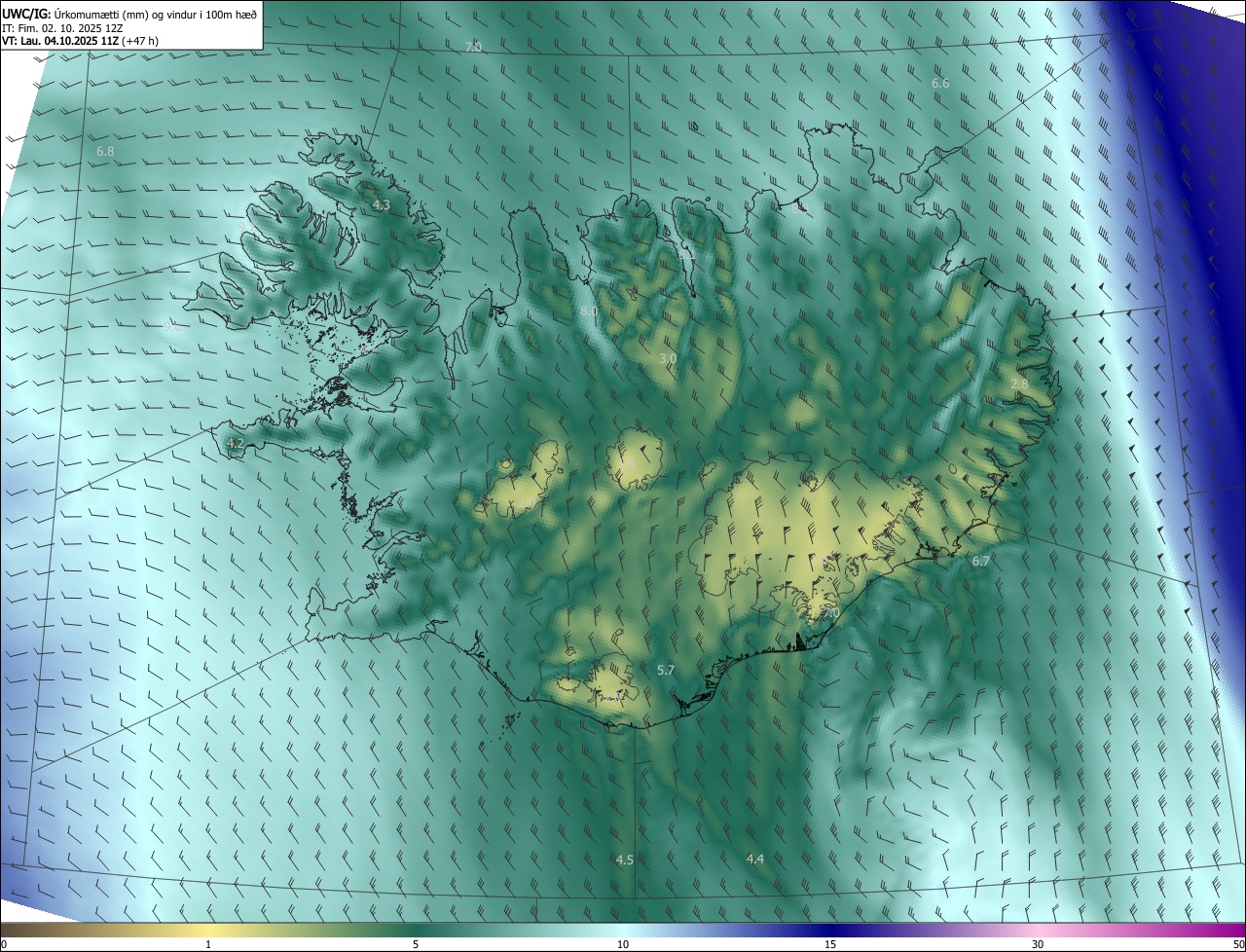
Task: Click the 4.3 value label on the Westfjords
Action: 381,205
